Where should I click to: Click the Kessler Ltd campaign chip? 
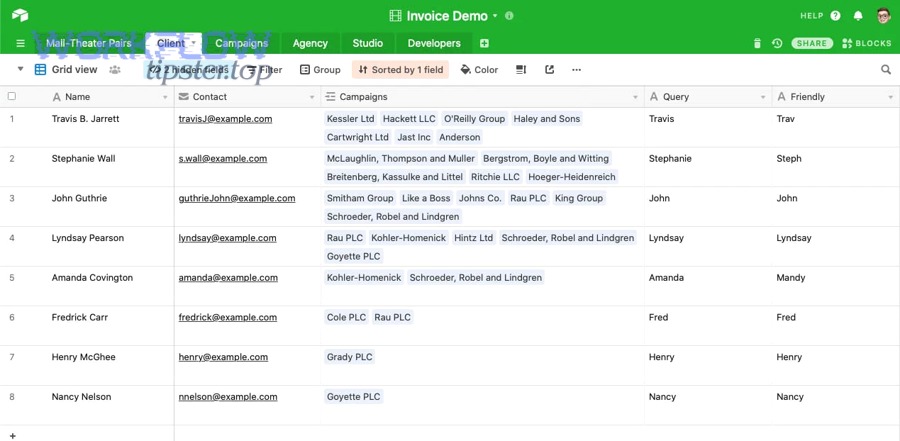point(350,119)
